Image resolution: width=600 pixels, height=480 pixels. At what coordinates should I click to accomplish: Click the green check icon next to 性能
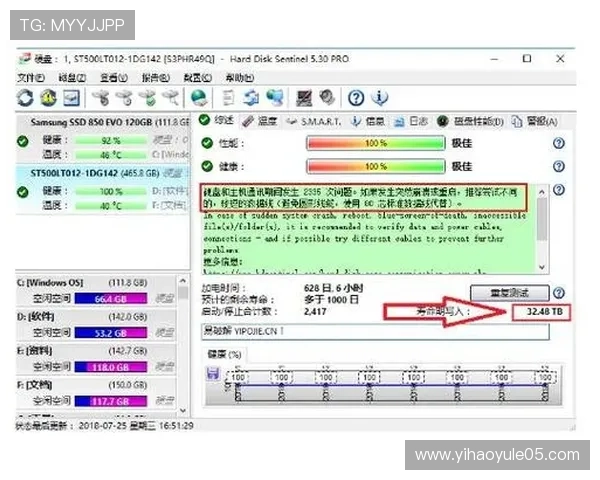coord(207,143)
